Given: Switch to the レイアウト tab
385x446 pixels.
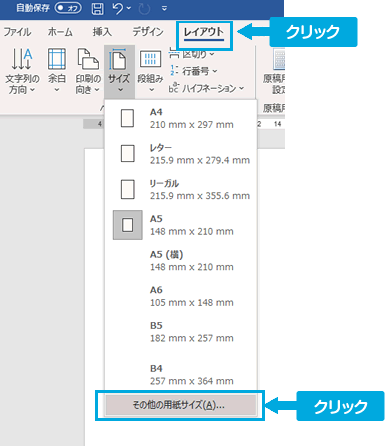Looking at the screenshot, I should [204, 33].
